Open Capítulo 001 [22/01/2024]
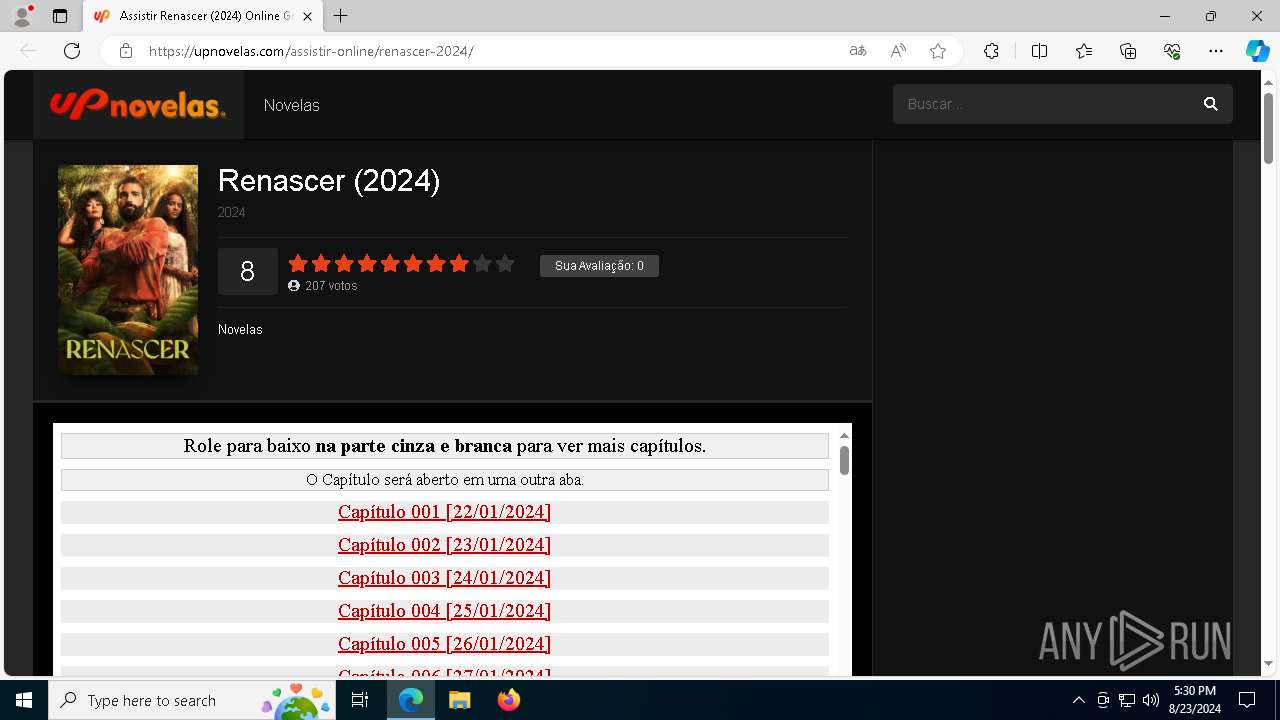 click(444, 512)
